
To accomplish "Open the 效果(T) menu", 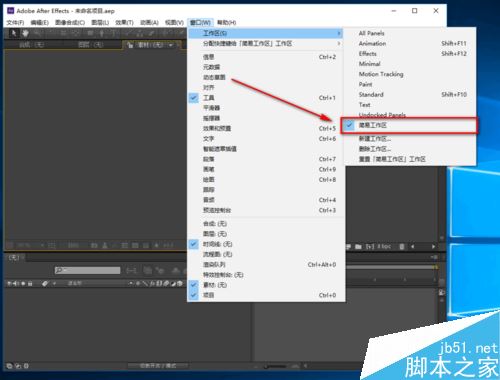I will (124, 23).
